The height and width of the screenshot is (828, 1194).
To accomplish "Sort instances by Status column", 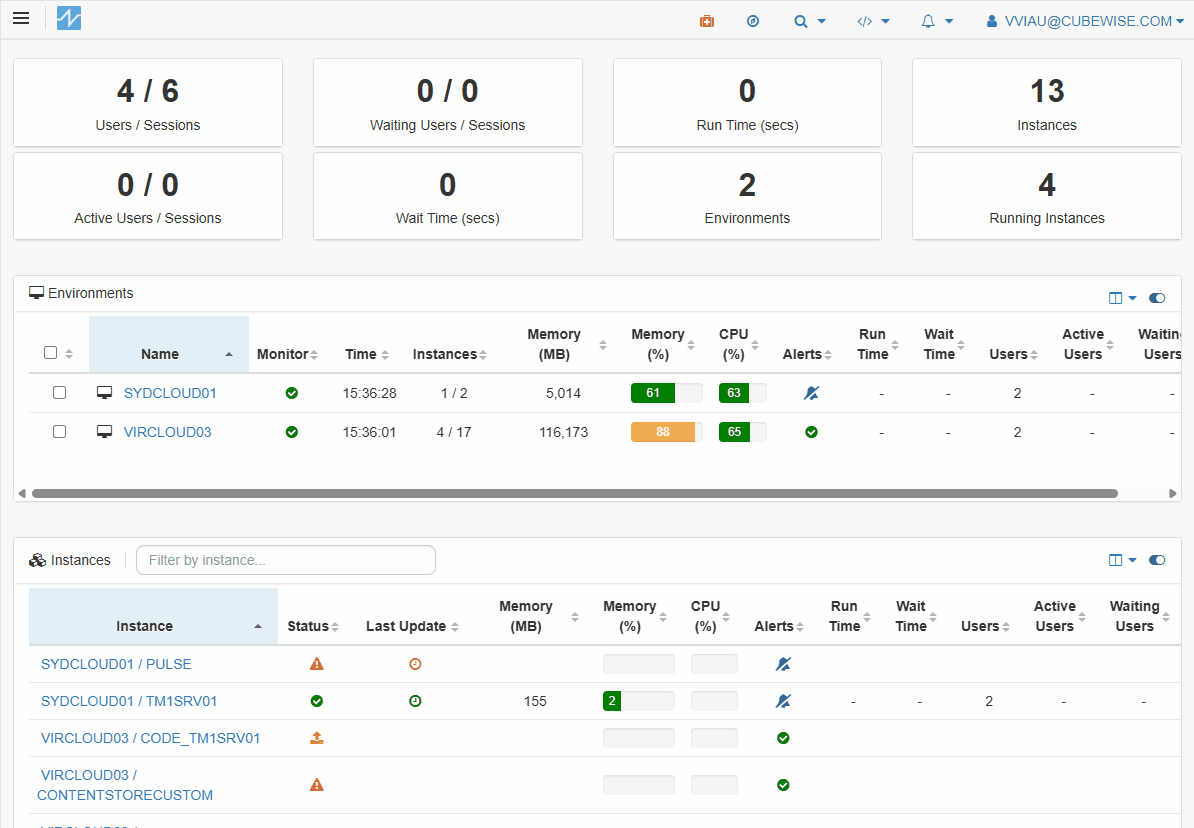I will [x=313, y=626].
